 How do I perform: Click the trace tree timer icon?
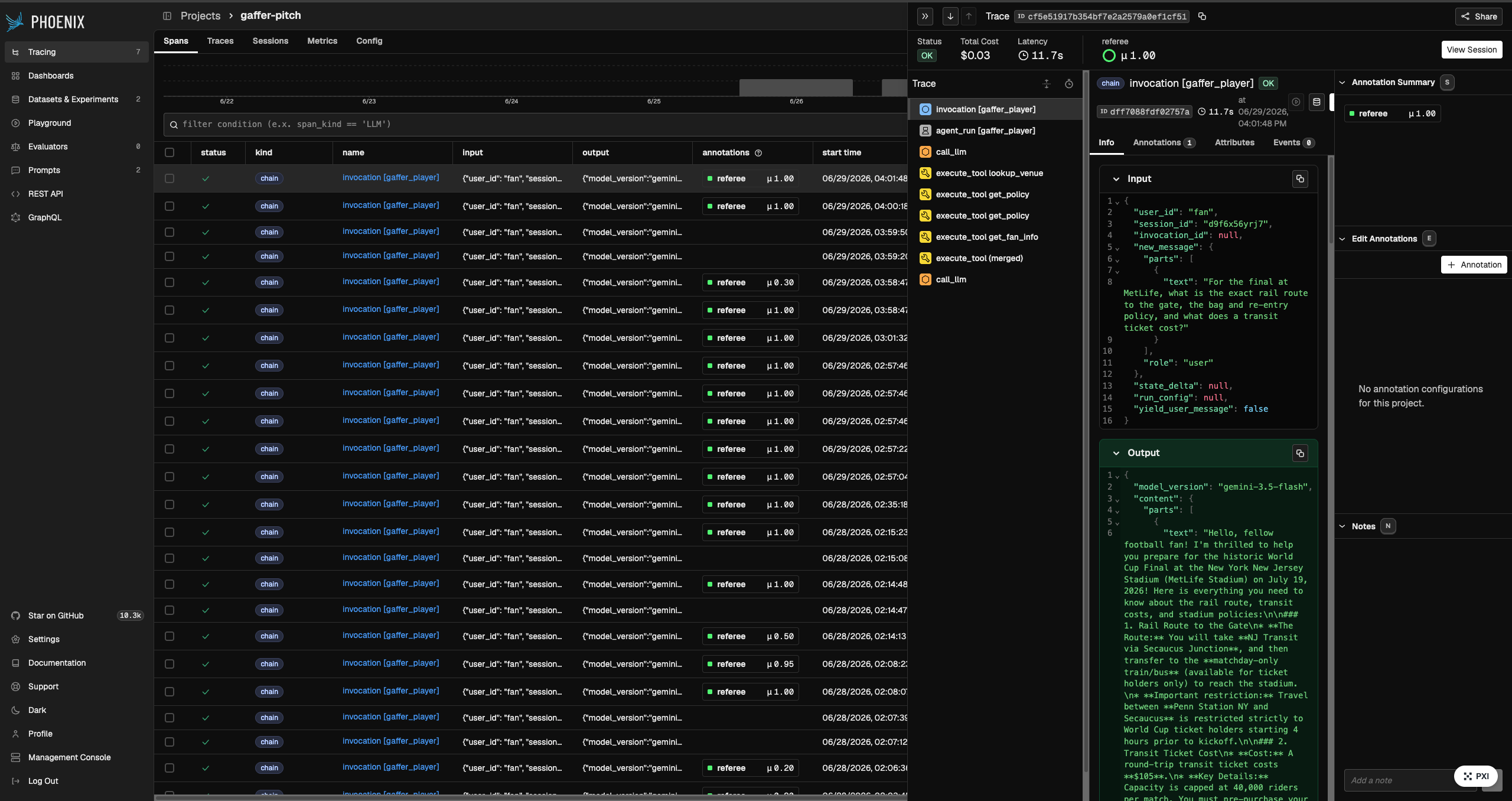click(x=1069, y=84)
